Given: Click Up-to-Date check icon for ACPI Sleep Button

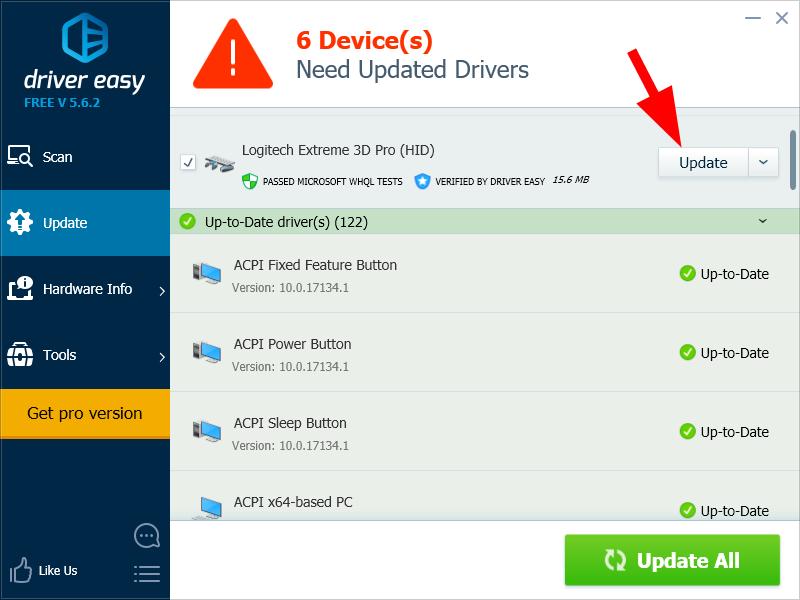Looking at the screenshot, I should (688, 431).
